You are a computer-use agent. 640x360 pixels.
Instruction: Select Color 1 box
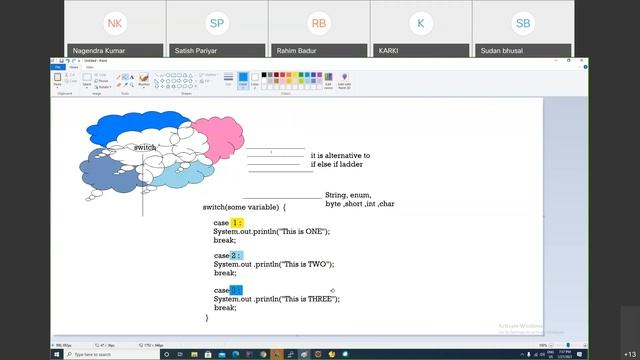point(243,80)
